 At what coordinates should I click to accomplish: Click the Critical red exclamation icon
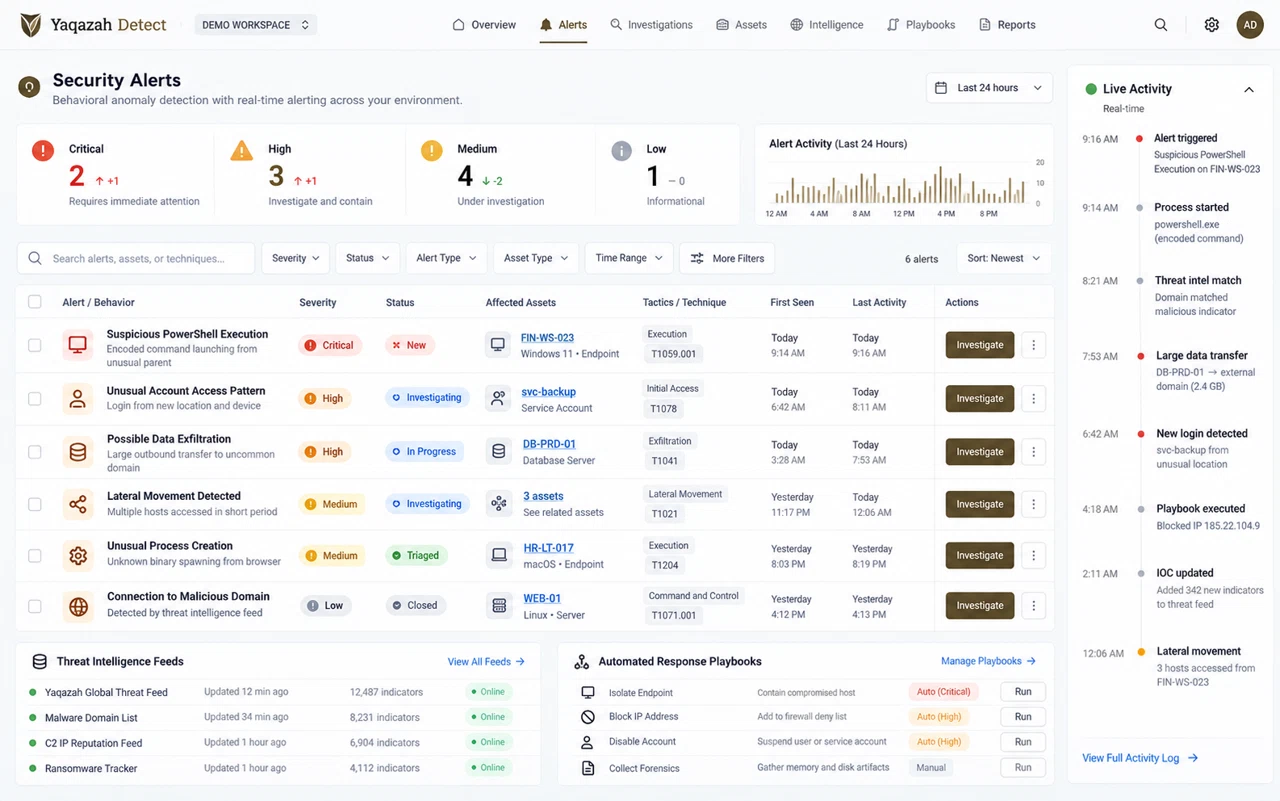click(43, 151)
